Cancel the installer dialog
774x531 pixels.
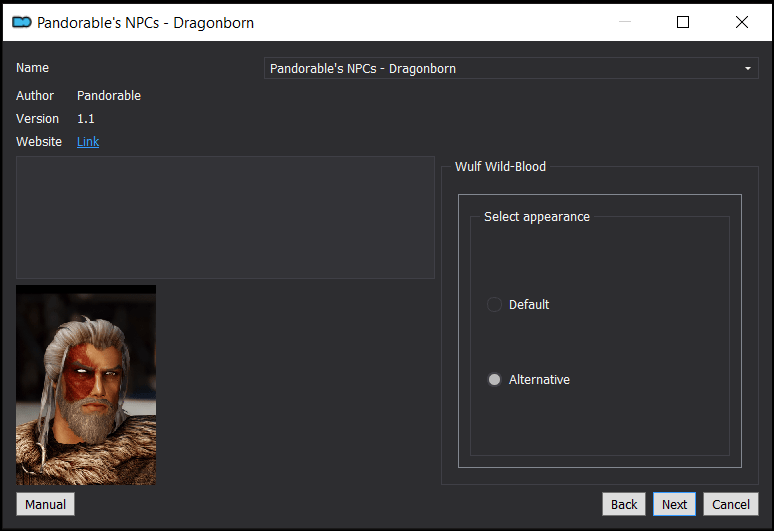pos(731,504)
